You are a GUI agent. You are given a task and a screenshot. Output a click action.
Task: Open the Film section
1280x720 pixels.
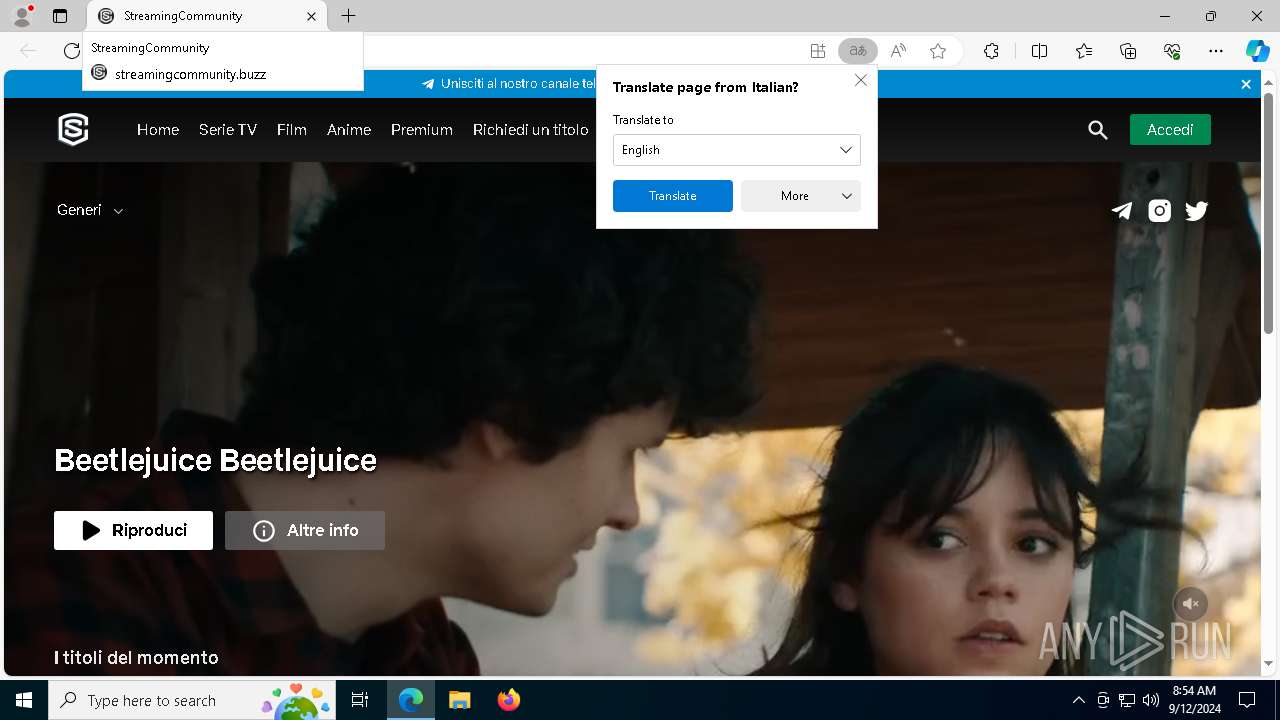(292, 130)
